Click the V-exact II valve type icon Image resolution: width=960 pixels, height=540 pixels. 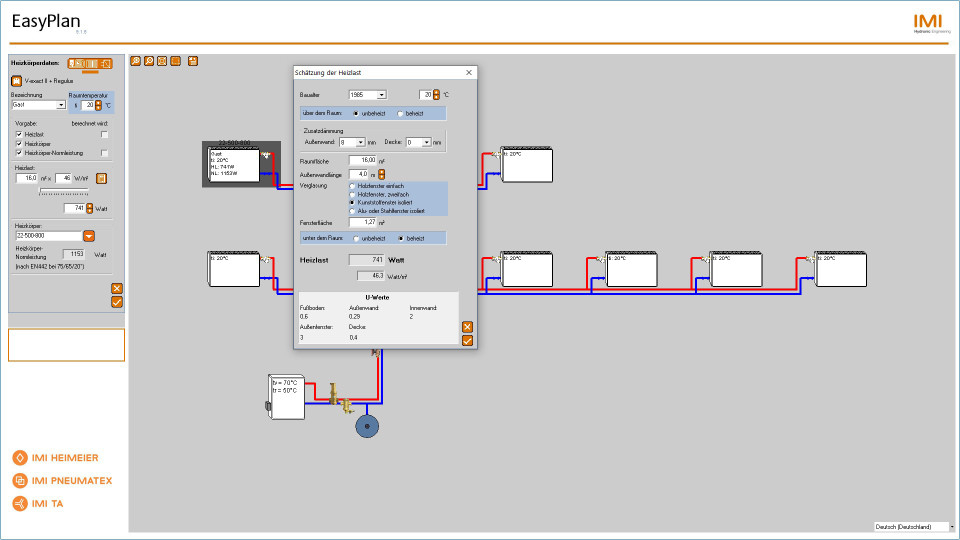(x=16, y=80)
